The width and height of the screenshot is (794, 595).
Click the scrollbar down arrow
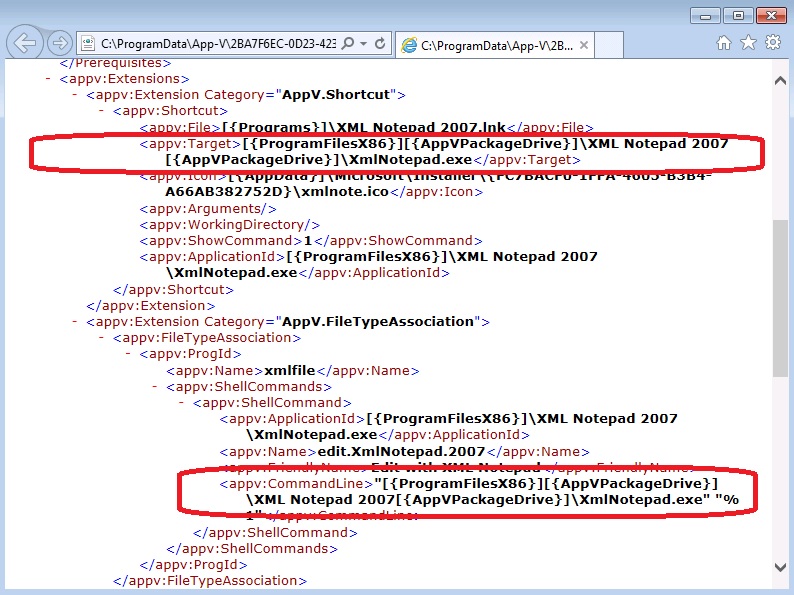[x=780, y=567]
